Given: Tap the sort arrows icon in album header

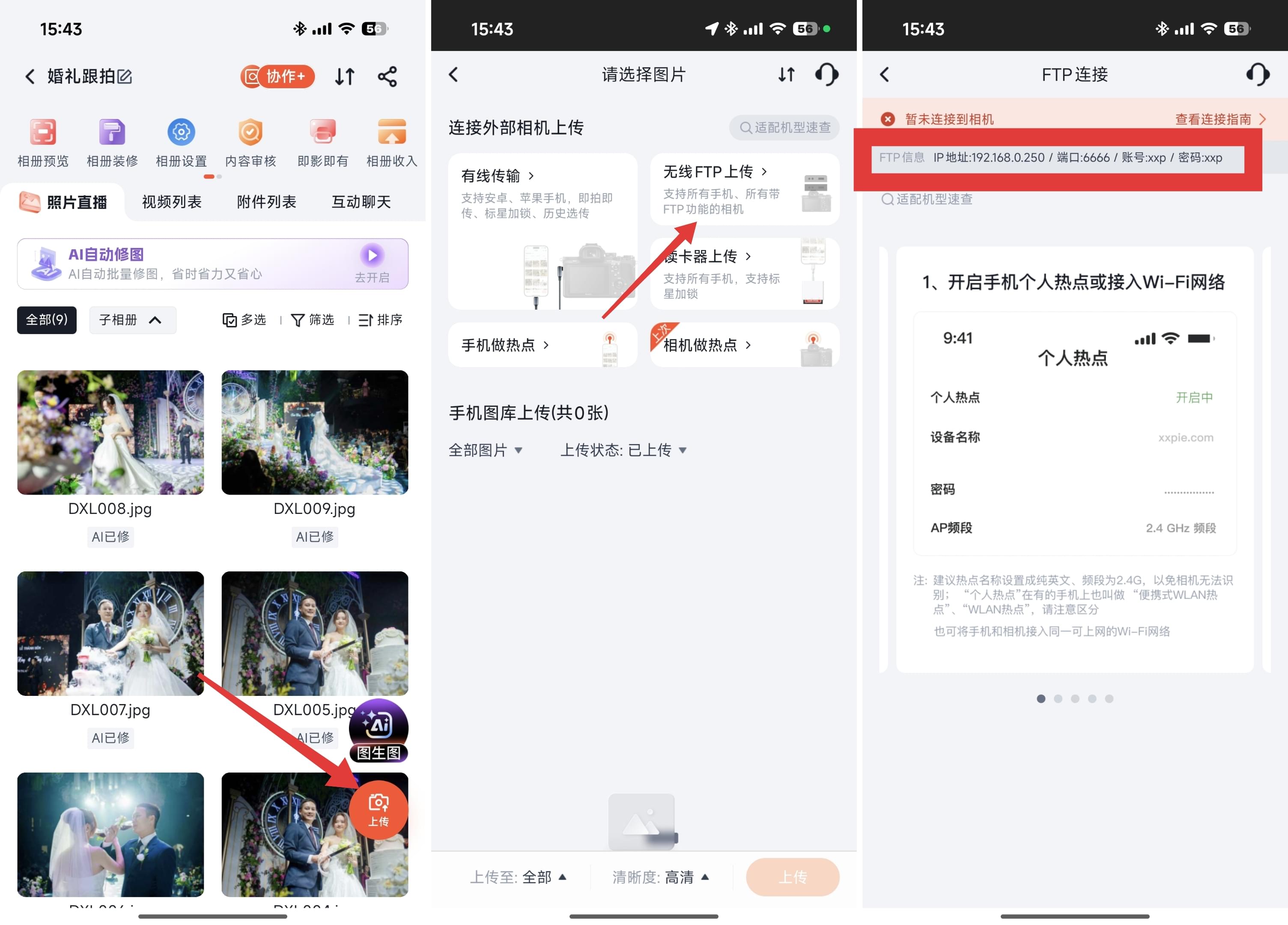Looking at the screenshot, I should (x=345, y=76).
